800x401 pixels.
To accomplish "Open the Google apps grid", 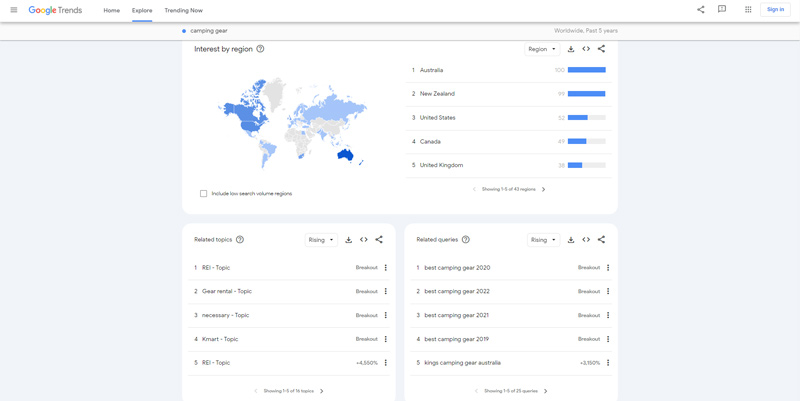I will coord(748,10).
